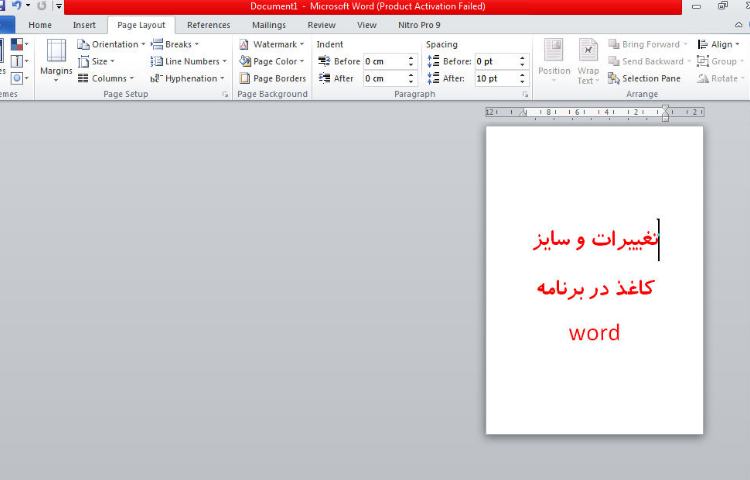Switch to the View tab
The width and height of the screenshot is (750, 480).
tap(366, 25)
